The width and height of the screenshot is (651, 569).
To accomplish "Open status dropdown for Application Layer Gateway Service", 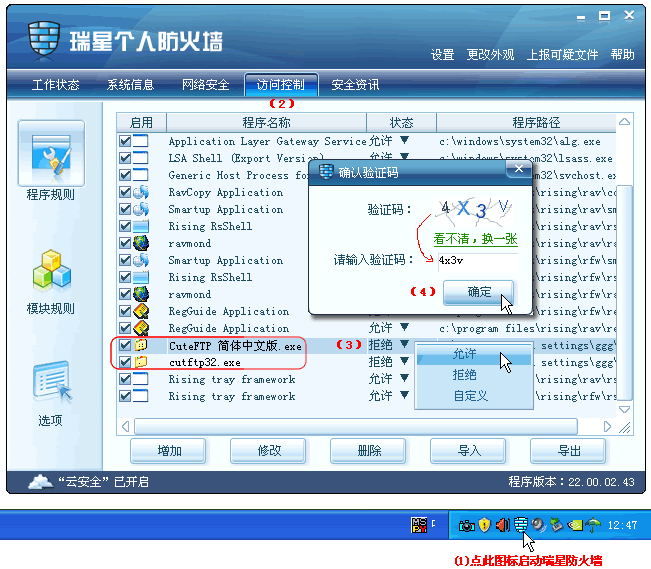I will click(x=405, y=140).
